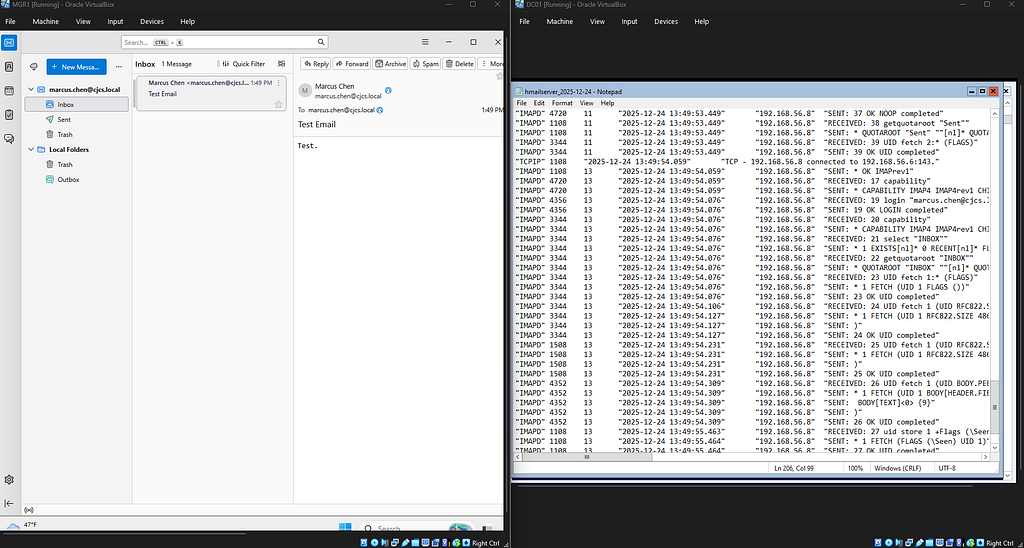Click the Marcus Chen avatar circle
The image size is (1024, 548).
tap(304, 91)
